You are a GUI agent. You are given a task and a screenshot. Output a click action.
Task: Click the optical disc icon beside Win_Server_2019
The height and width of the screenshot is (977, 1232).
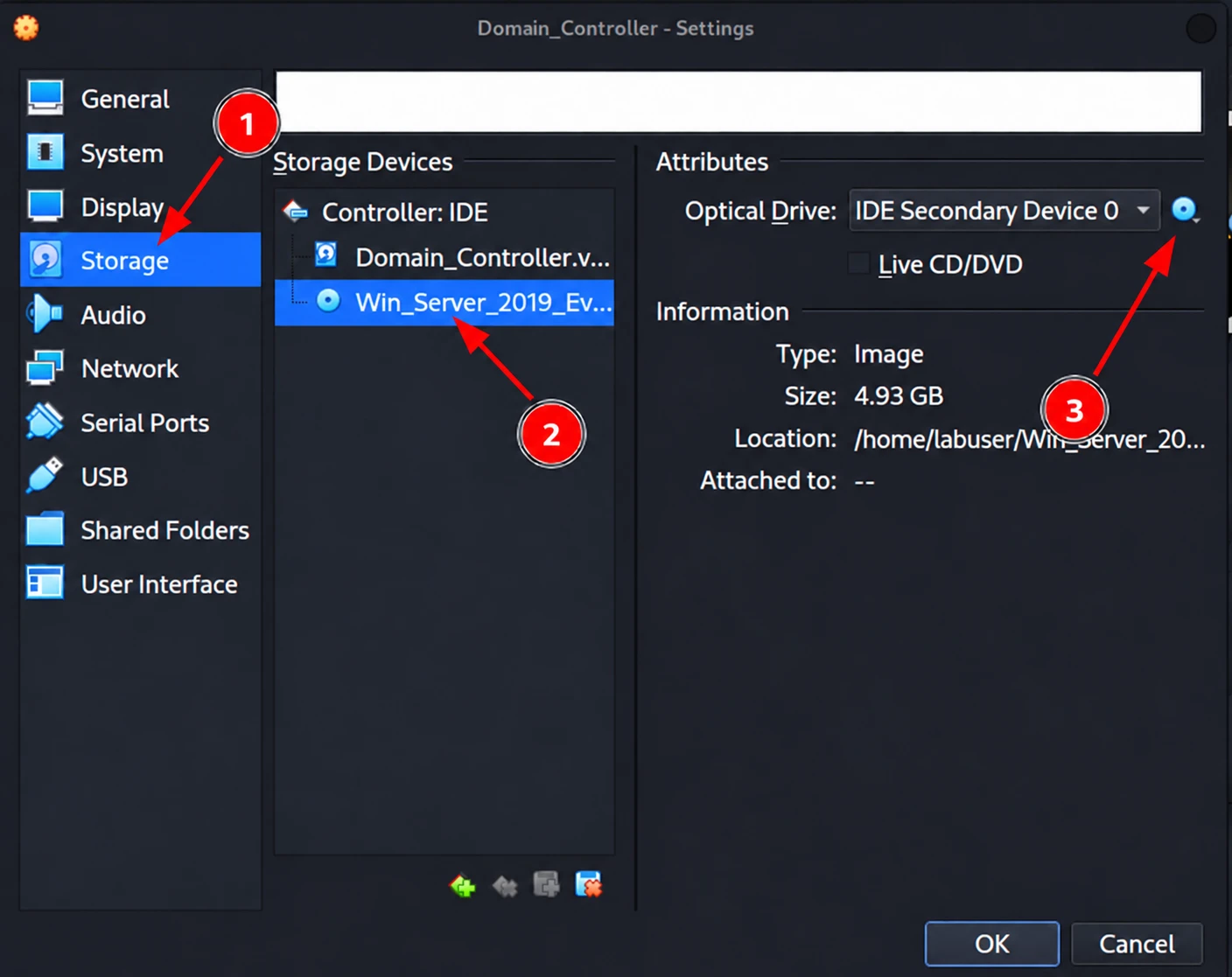click(x=328, y=301)
